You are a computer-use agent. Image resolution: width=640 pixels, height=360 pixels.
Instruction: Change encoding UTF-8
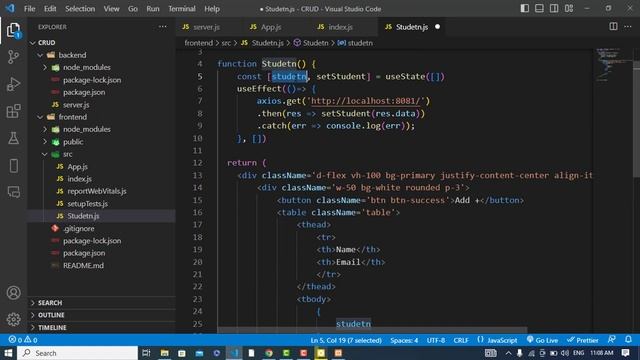(436, 340)
